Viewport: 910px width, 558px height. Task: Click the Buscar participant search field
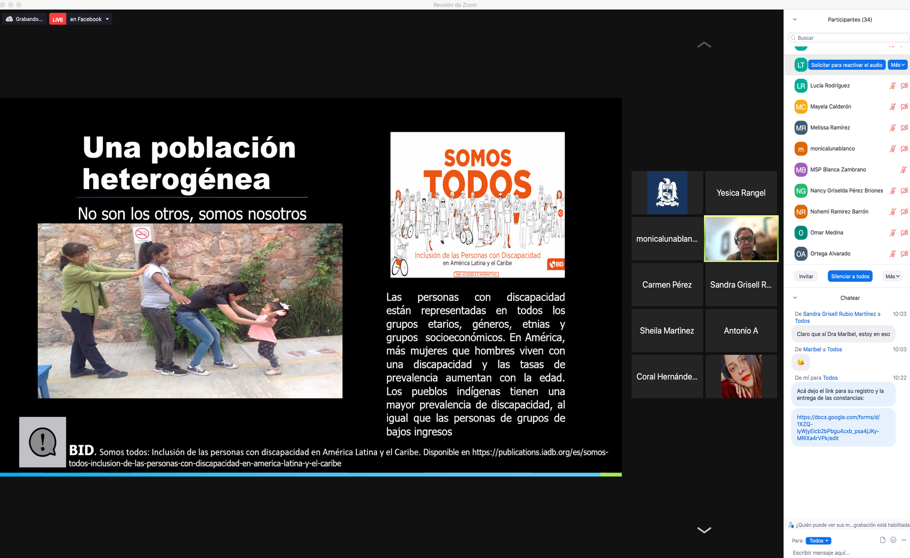click(x=848, y=38)
